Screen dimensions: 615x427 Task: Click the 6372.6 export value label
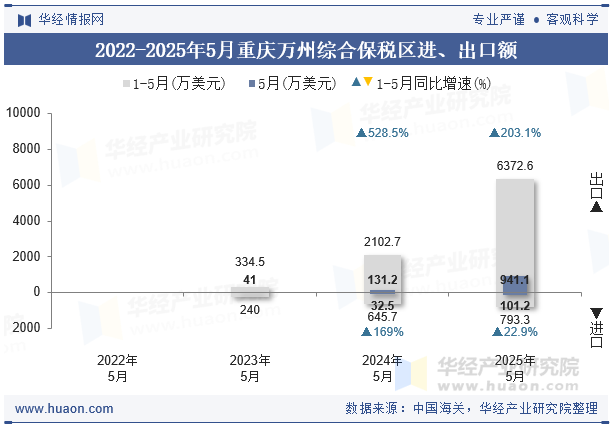click(515, 166)
